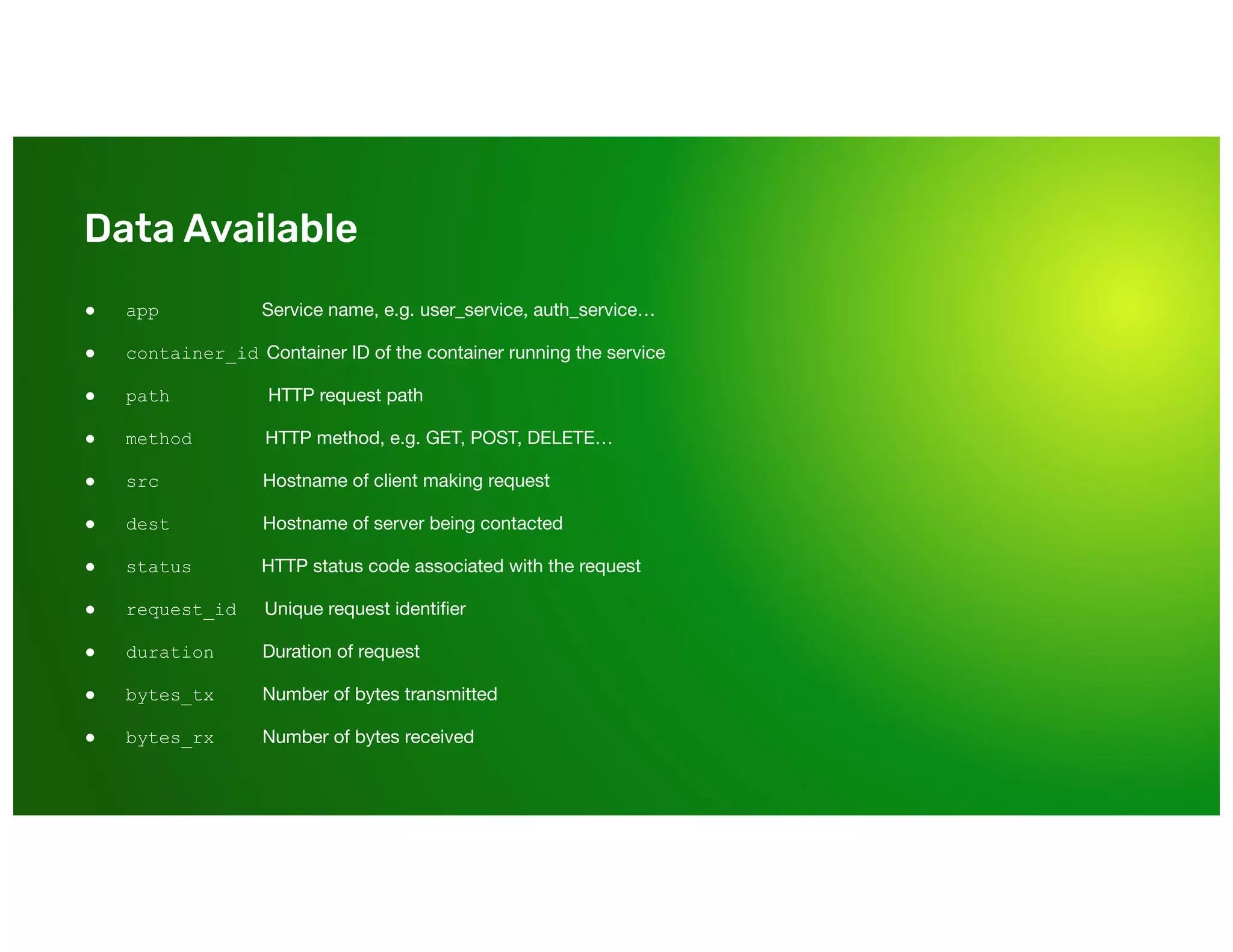
Task: Click 'Hostname of server being contacted' text
Action: click(413, 524)
